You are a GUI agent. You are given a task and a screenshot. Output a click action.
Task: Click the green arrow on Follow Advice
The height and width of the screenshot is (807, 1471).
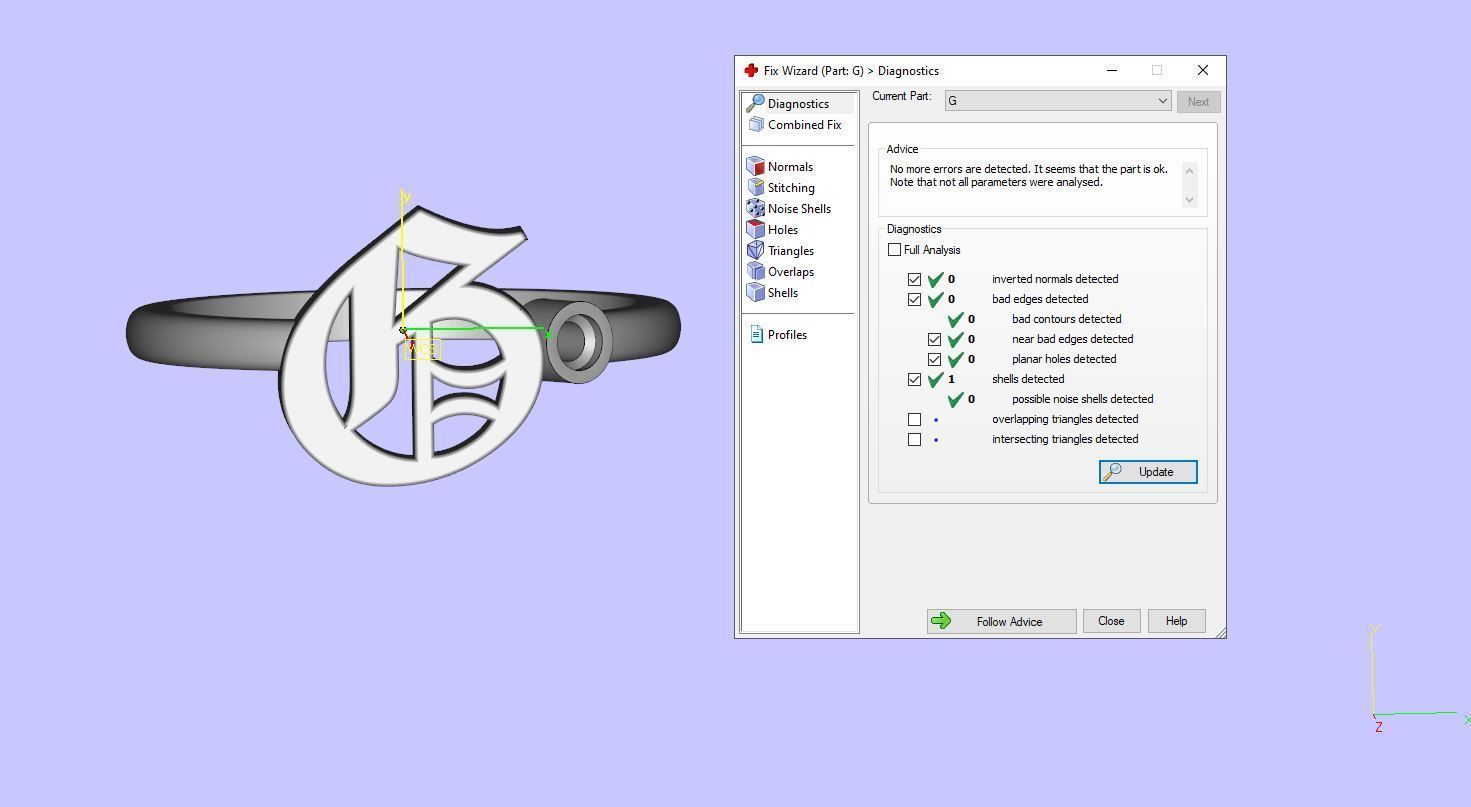[941, 621]
